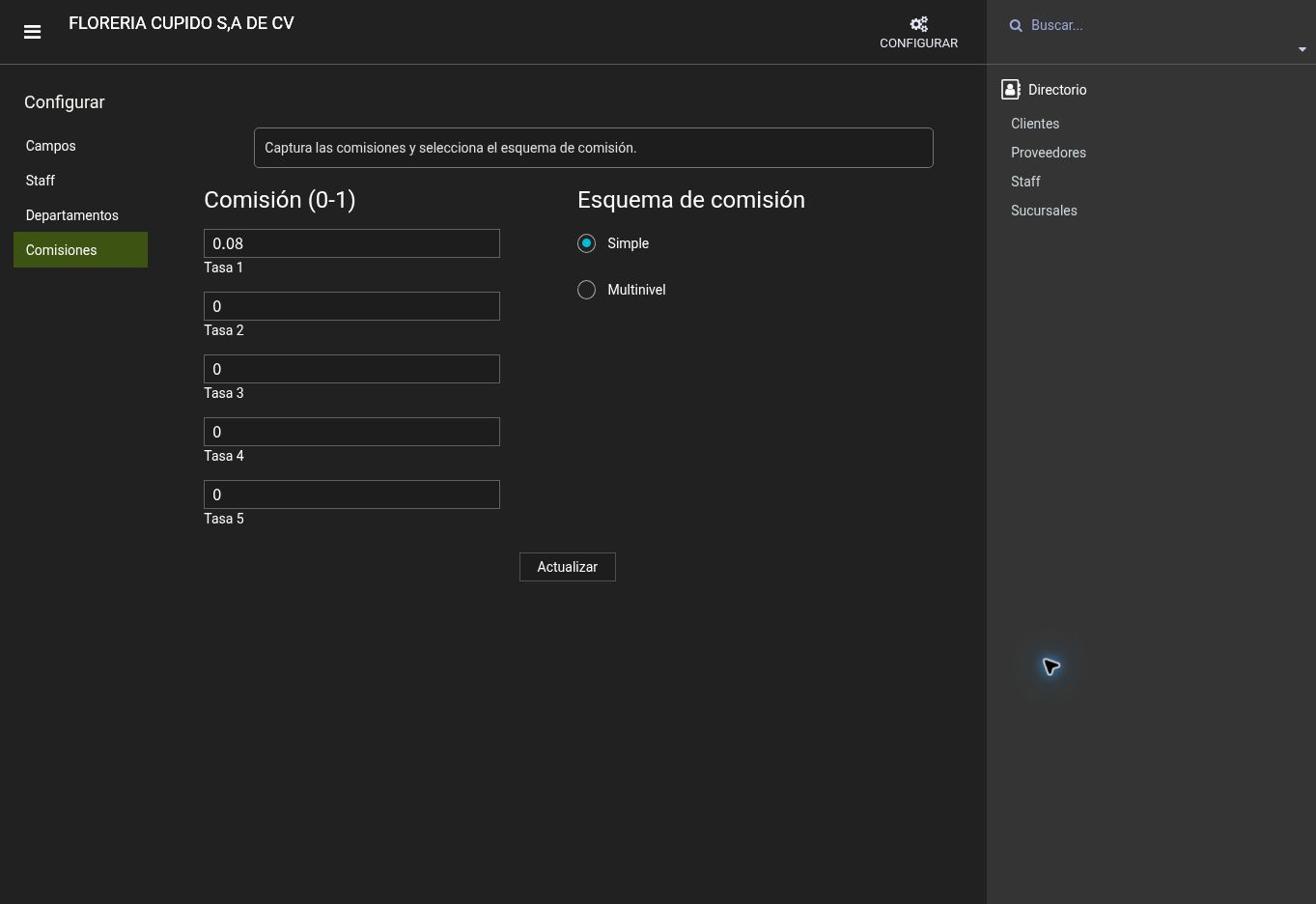Focus the Tasa 3 input field

point(351,369)
